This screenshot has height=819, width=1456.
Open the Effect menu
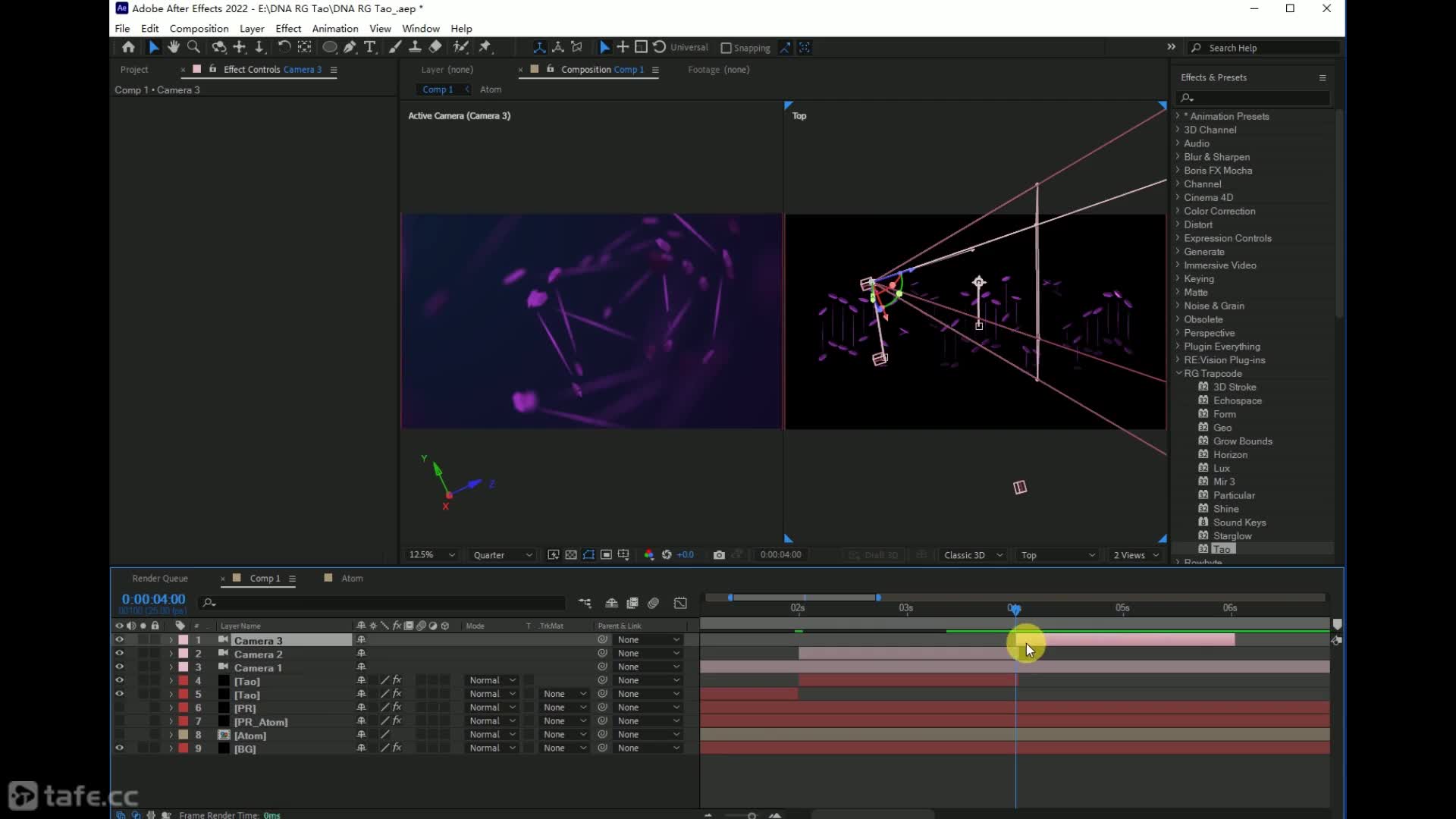(x=288, y=28)
